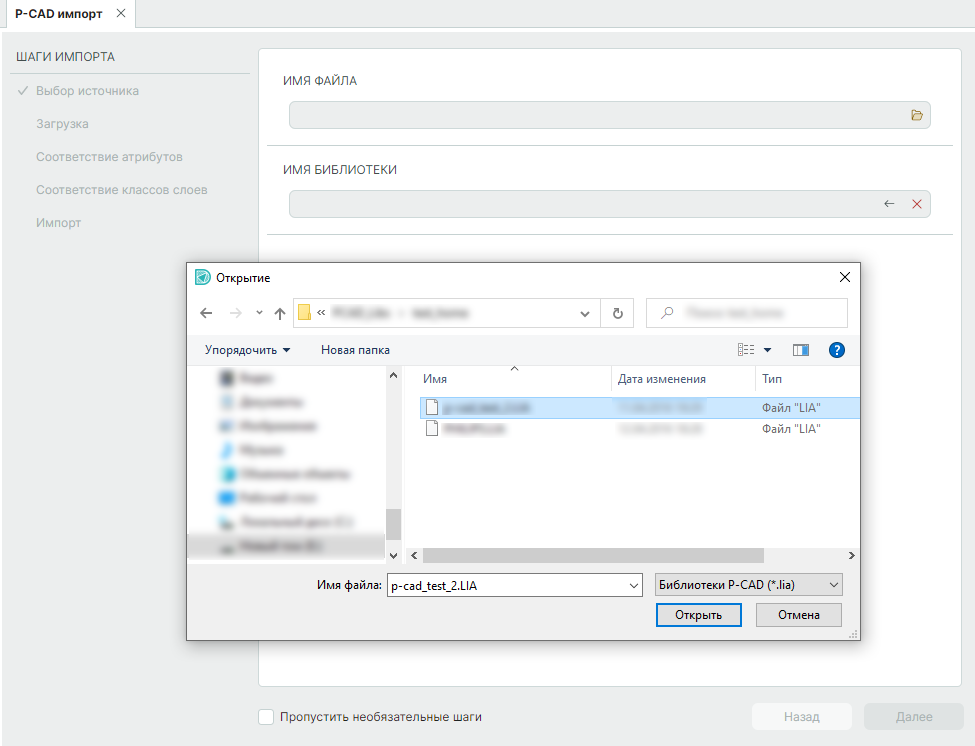Open the help icon in dialog toolbar

point(837,350)
